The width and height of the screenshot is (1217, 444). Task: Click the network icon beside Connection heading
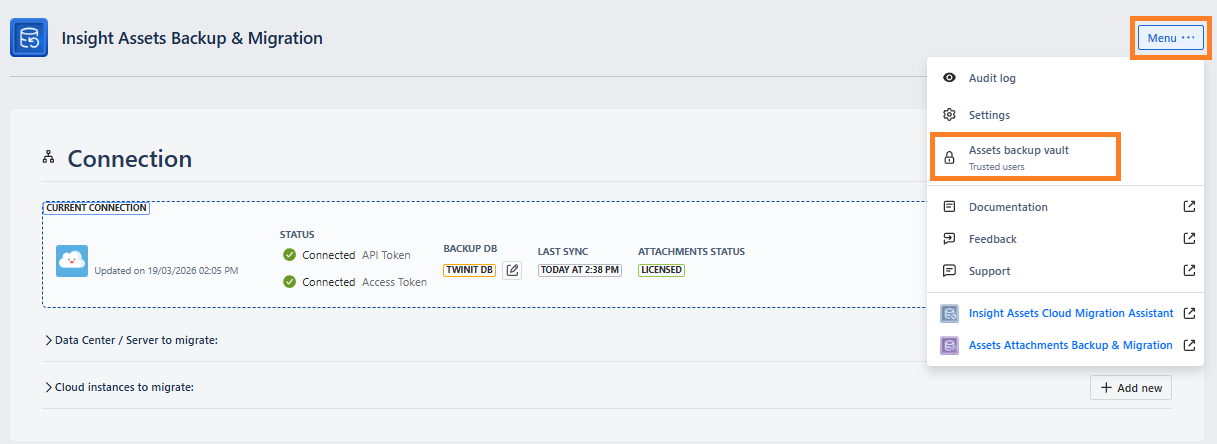[x=48, y=157]
